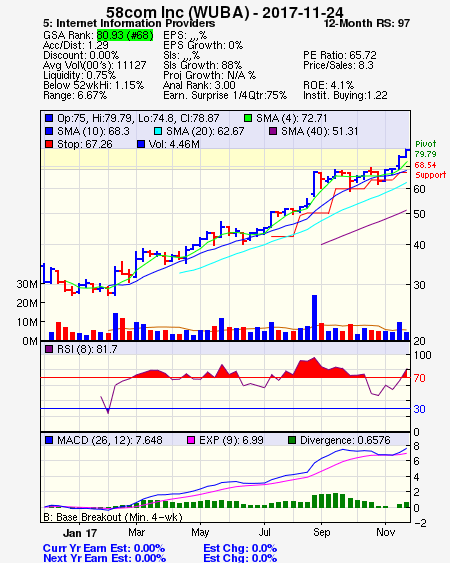Click the 'Below 52wkHi: 1.15%' text
The image size is (450, 563).
[x=93, y=85]
